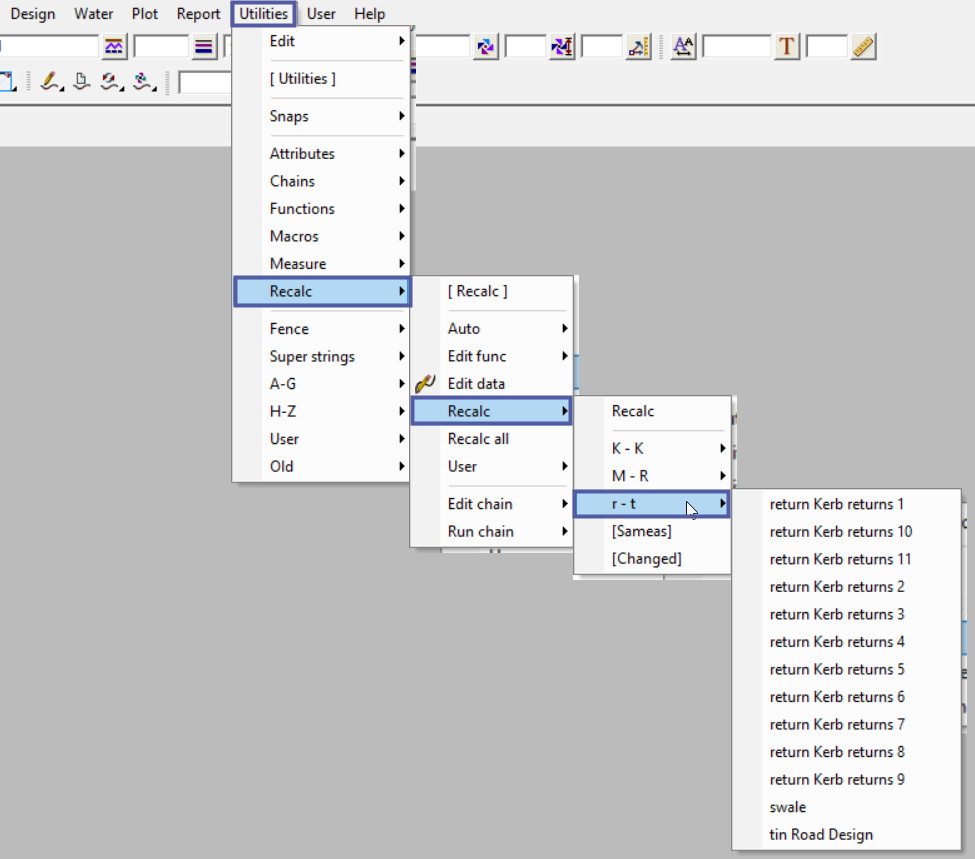Expand the K - K submenu
Viewport: 975px width, 859px height.
coord(651,449)
